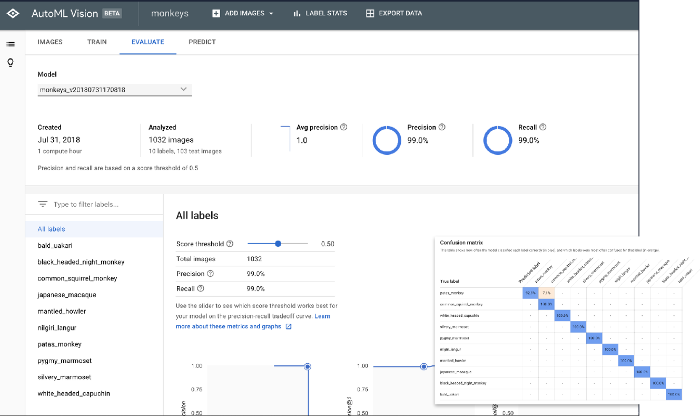This screenshot has width=700, height=416.
Task: Click help icon beside Precision in All labels table
Action: coord(210,274)
